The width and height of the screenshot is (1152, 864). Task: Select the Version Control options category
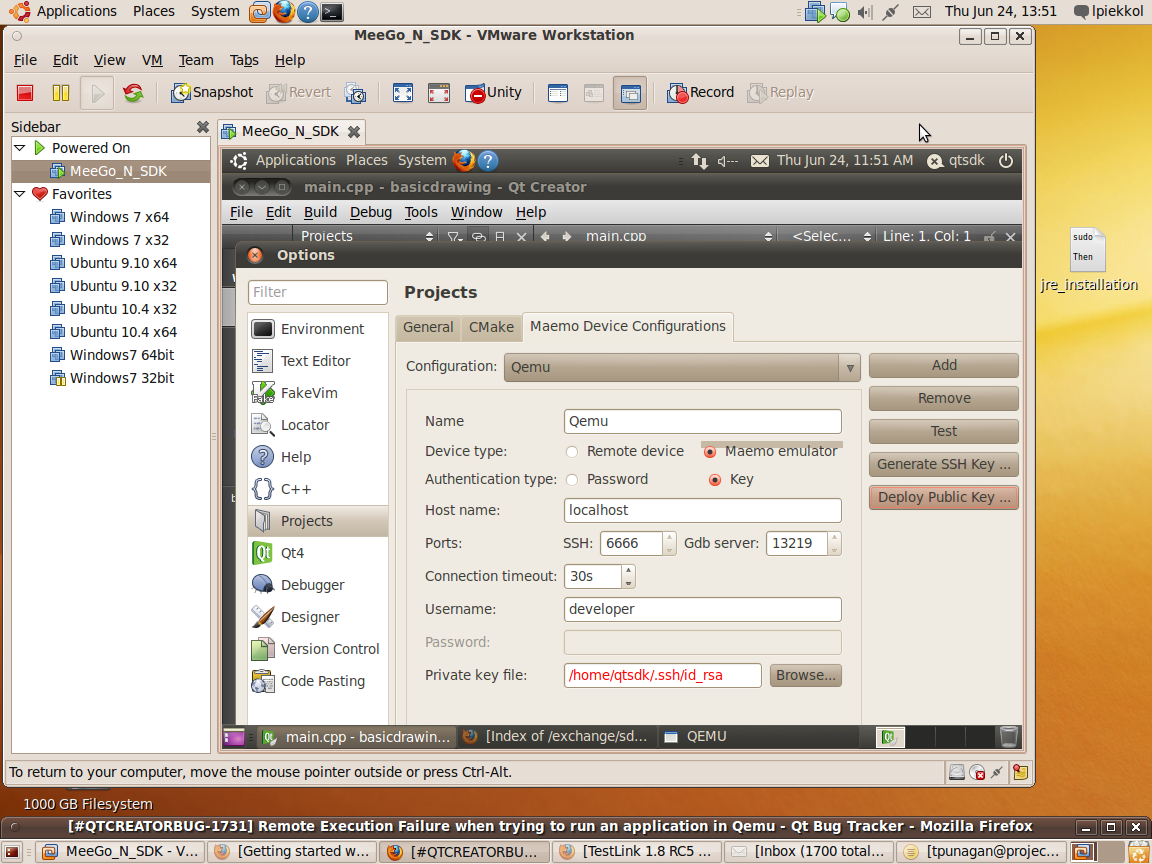pyautogui.click(x=317, y=649)
